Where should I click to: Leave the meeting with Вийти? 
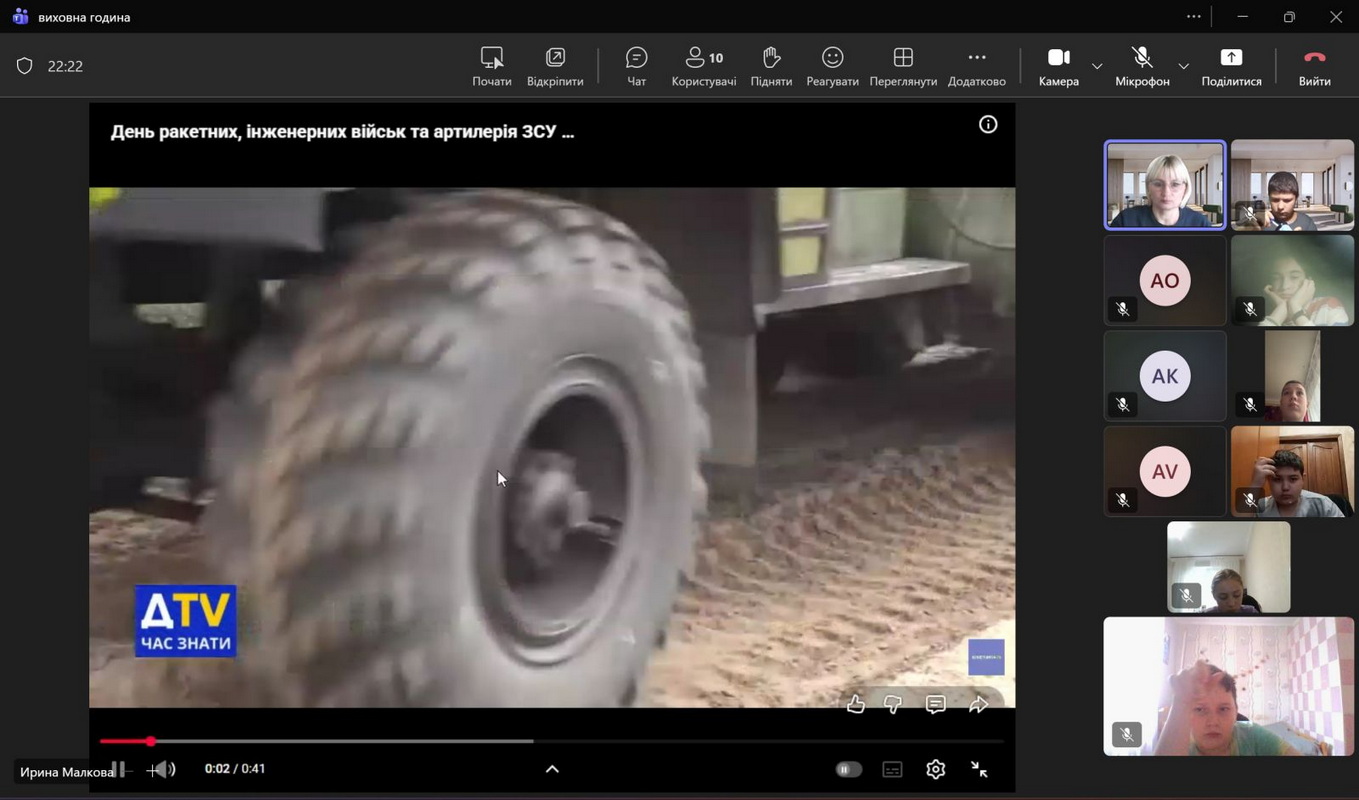(x=1314, y=66)
